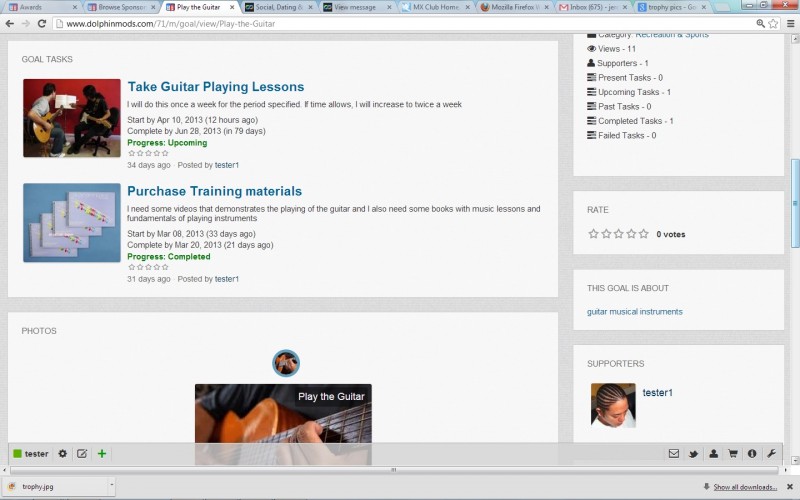Switch to the Awards tab

[x=42, y=7]
